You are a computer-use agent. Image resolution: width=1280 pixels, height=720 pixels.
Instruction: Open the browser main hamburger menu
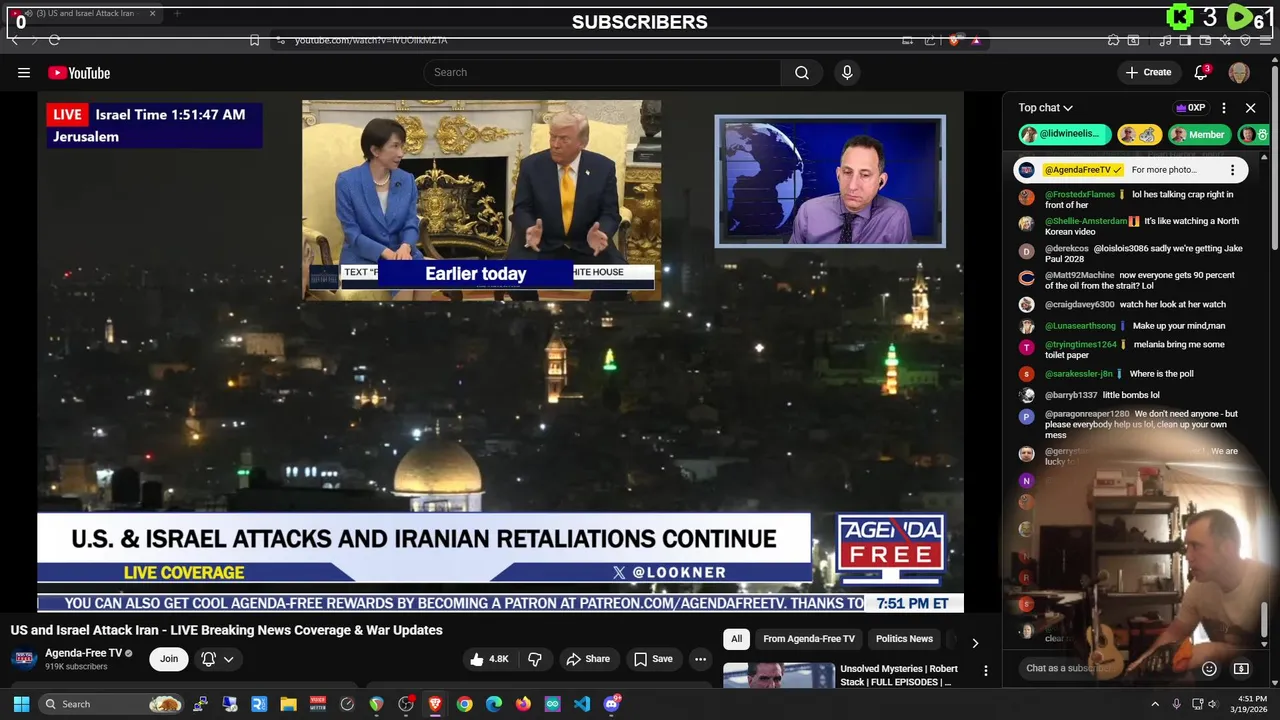point(1265,40)
